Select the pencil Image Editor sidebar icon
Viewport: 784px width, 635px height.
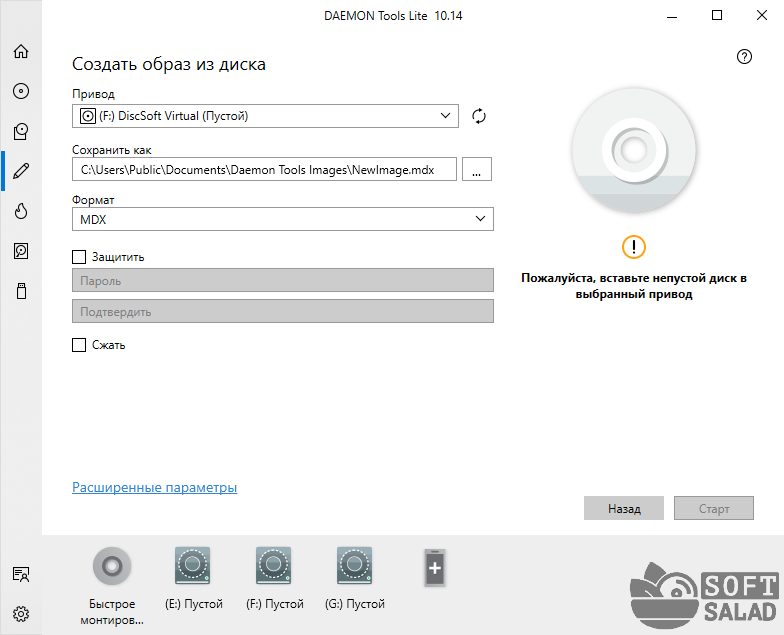click(21, 171)
